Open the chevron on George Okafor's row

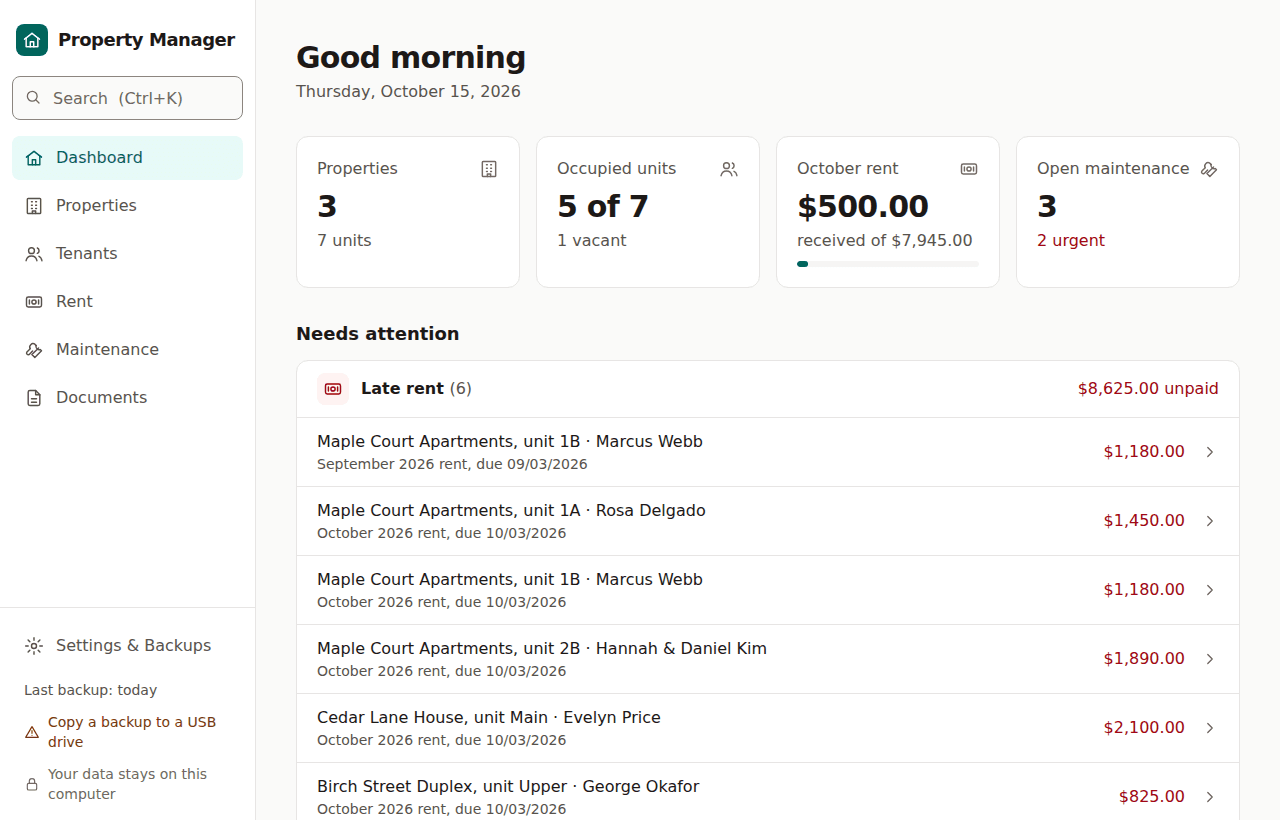(x=1210, y=797)
